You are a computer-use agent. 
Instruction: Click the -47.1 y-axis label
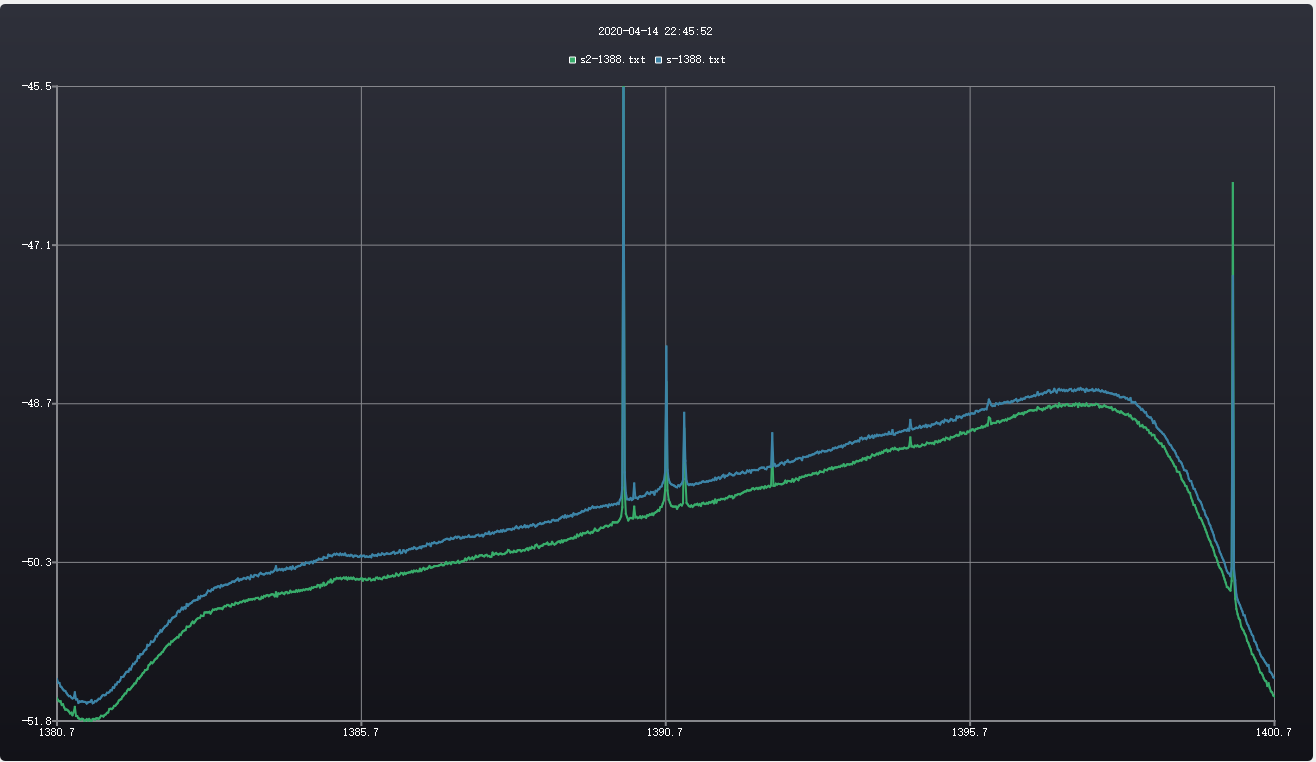click(x=37, y=245)
